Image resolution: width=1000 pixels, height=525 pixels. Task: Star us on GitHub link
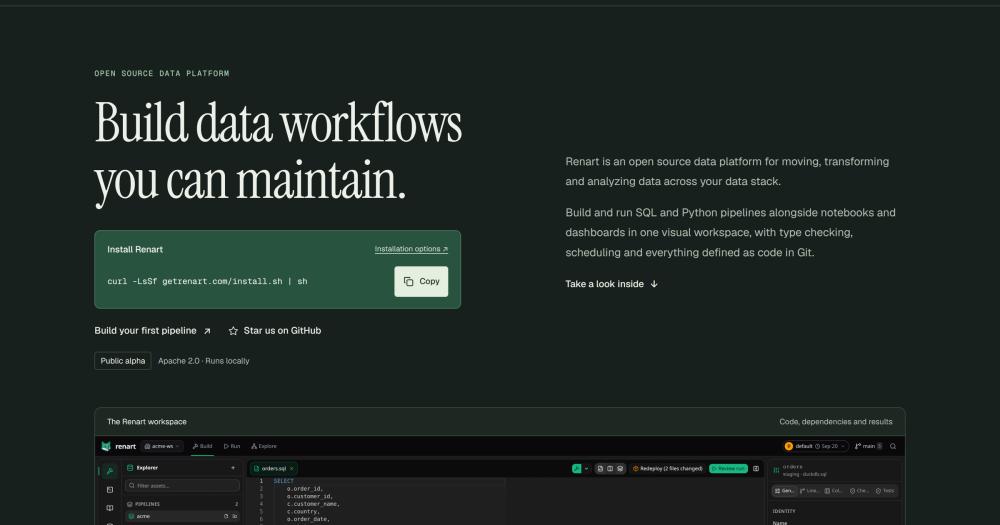tap(275, 330)
